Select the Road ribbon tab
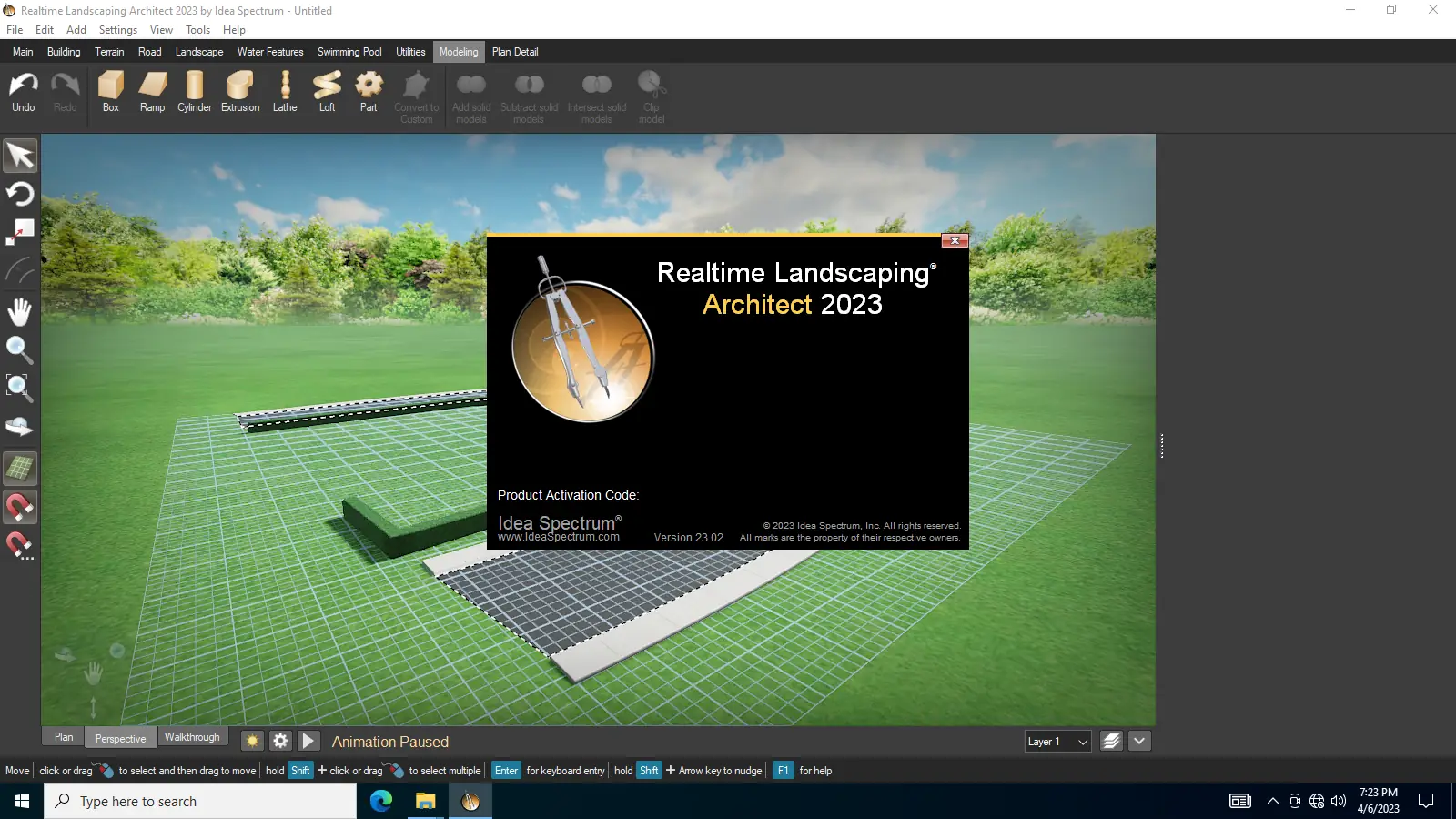This screenshot has width=1456, height=819. click(150, 52)
